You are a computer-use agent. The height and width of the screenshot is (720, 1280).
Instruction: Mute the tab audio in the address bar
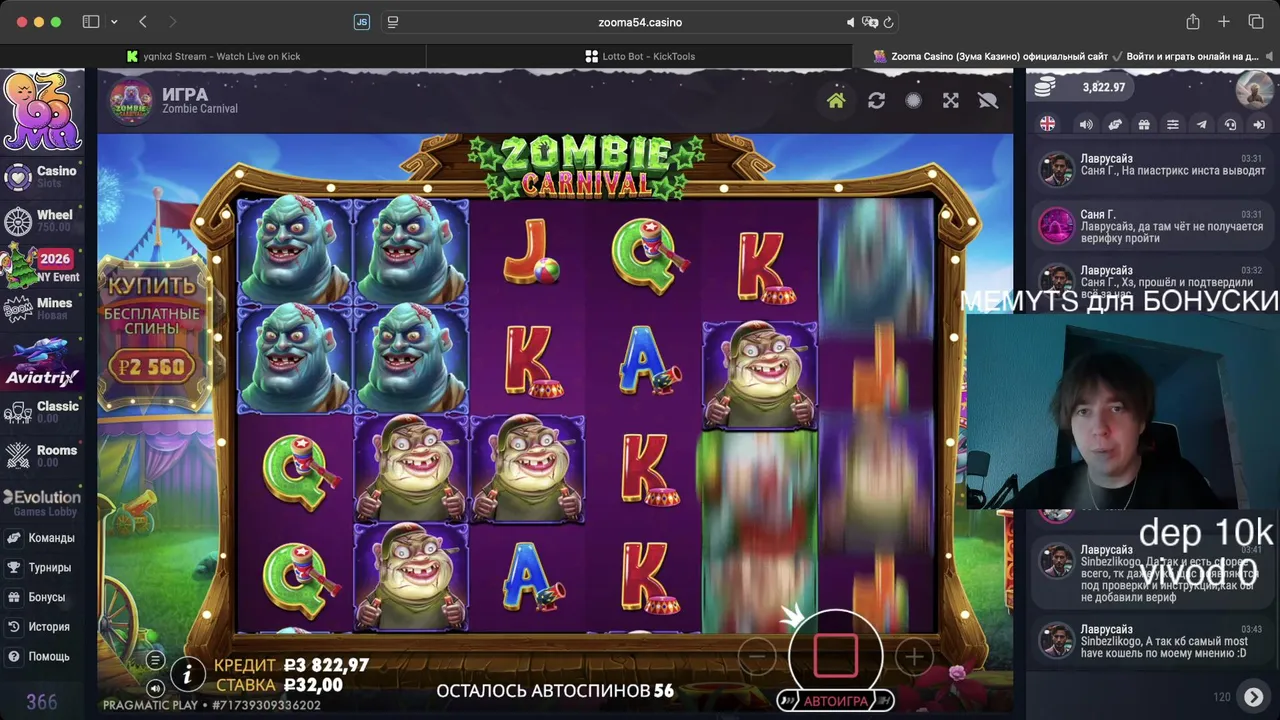point(851,22)
